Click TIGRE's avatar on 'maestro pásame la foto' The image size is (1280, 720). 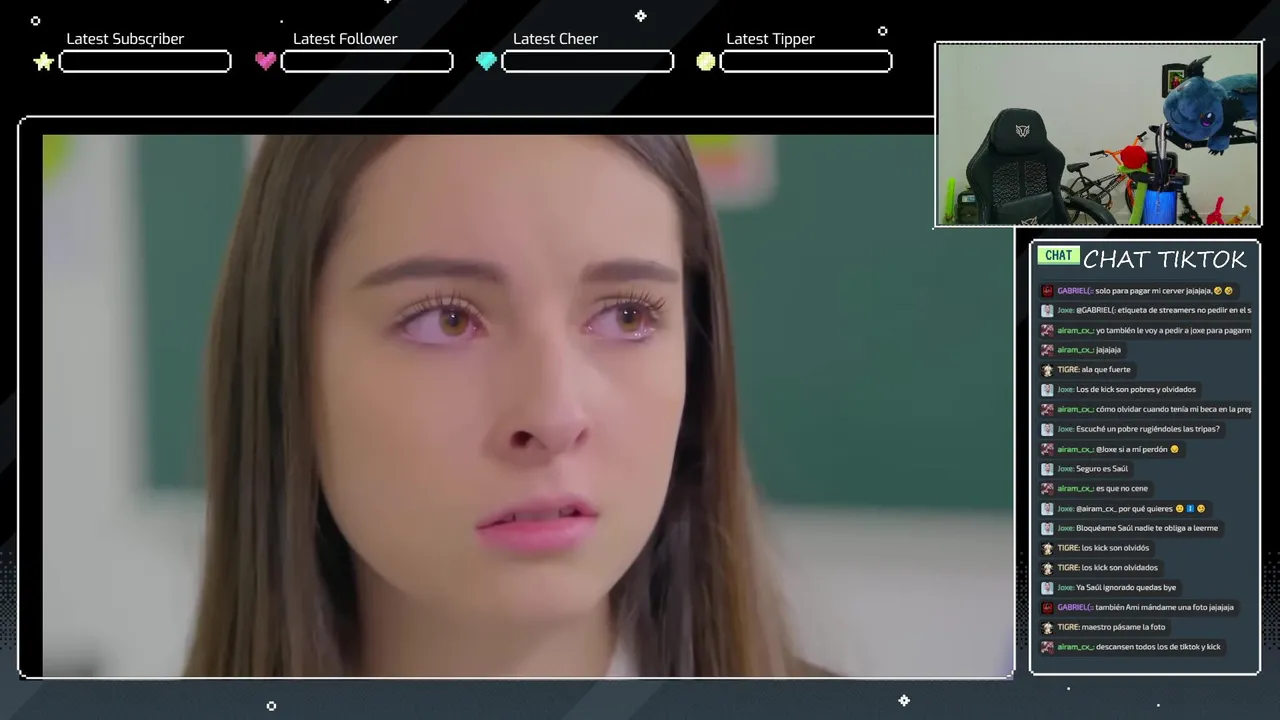(1047, 627)
